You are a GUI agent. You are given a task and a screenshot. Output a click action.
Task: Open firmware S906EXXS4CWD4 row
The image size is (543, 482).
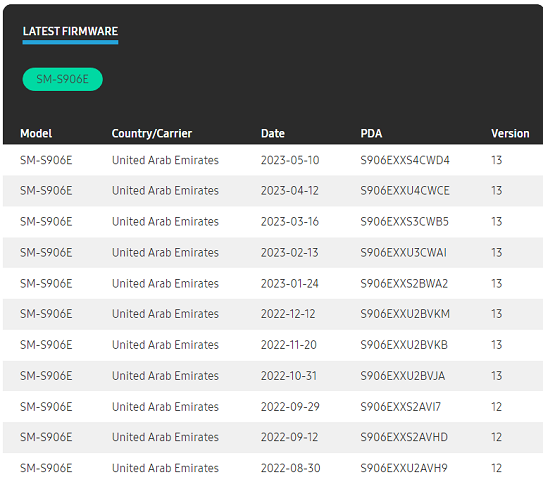[273, 160]
